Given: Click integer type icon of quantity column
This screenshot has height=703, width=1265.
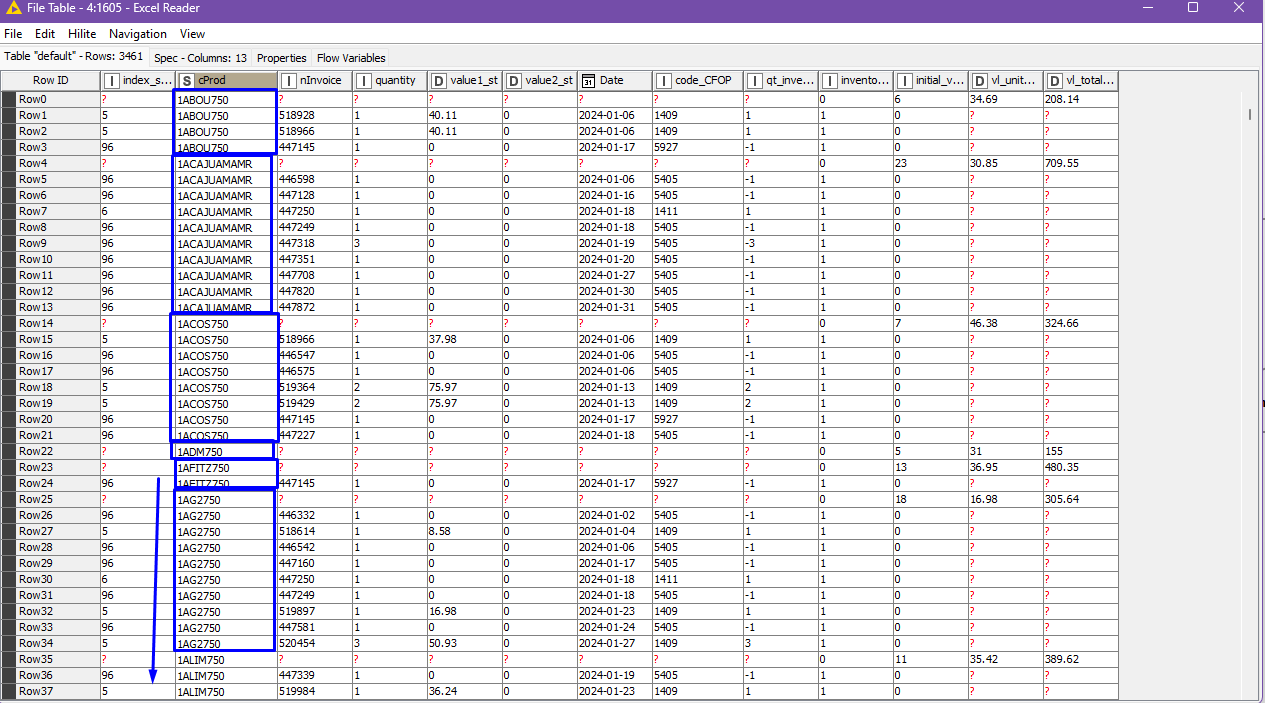Looking at the screenshot, I should point(363,80).
